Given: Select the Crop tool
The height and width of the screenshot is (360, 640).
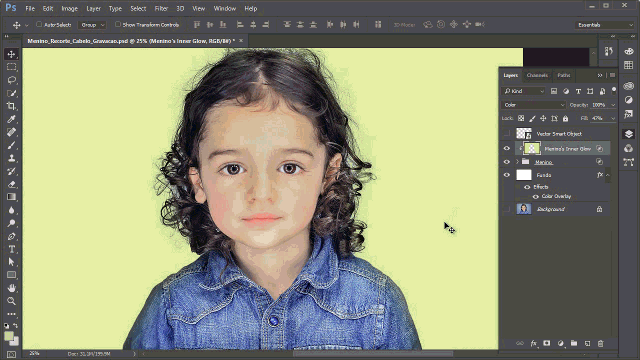Looking at the screenshot, I should pos(11,106).
